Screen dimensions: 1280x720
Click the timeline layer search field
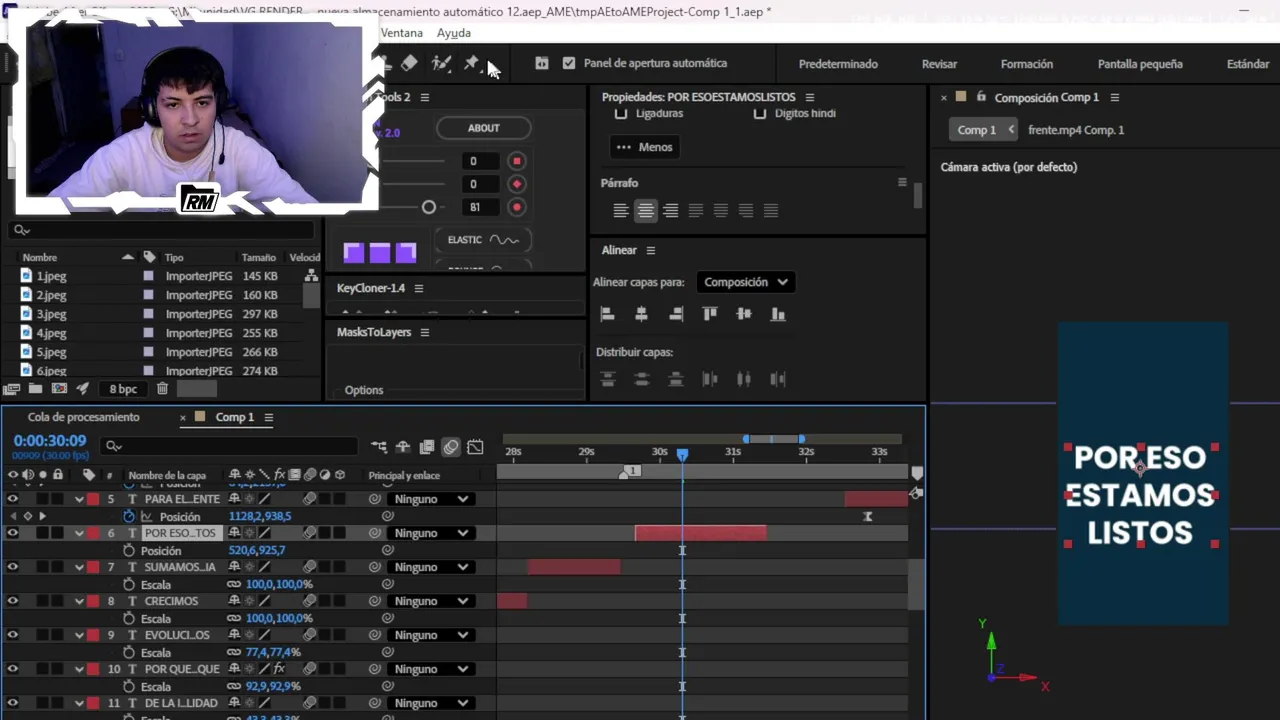click(x=230, y=446)
